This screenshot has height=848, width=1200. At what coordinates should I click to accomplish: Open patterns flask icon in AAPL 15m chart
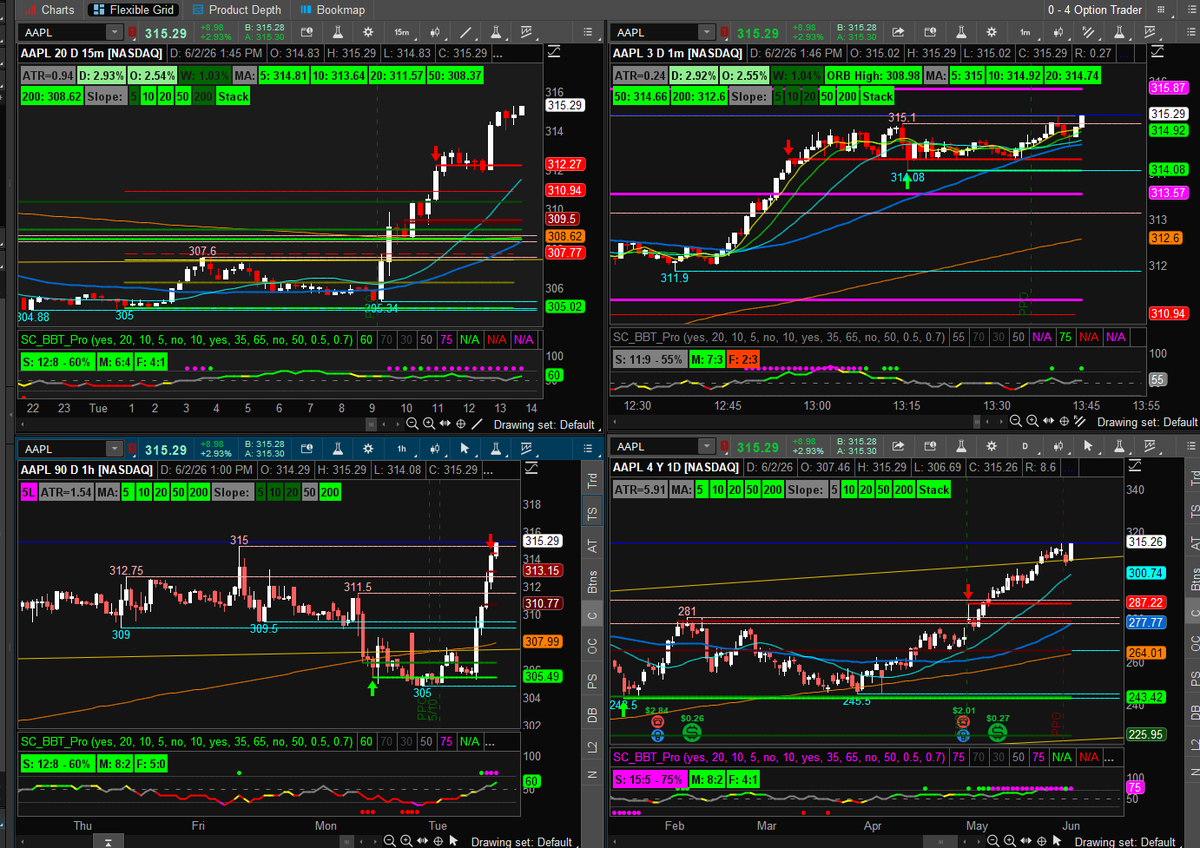pyautogui.click(x=496, y=32)
